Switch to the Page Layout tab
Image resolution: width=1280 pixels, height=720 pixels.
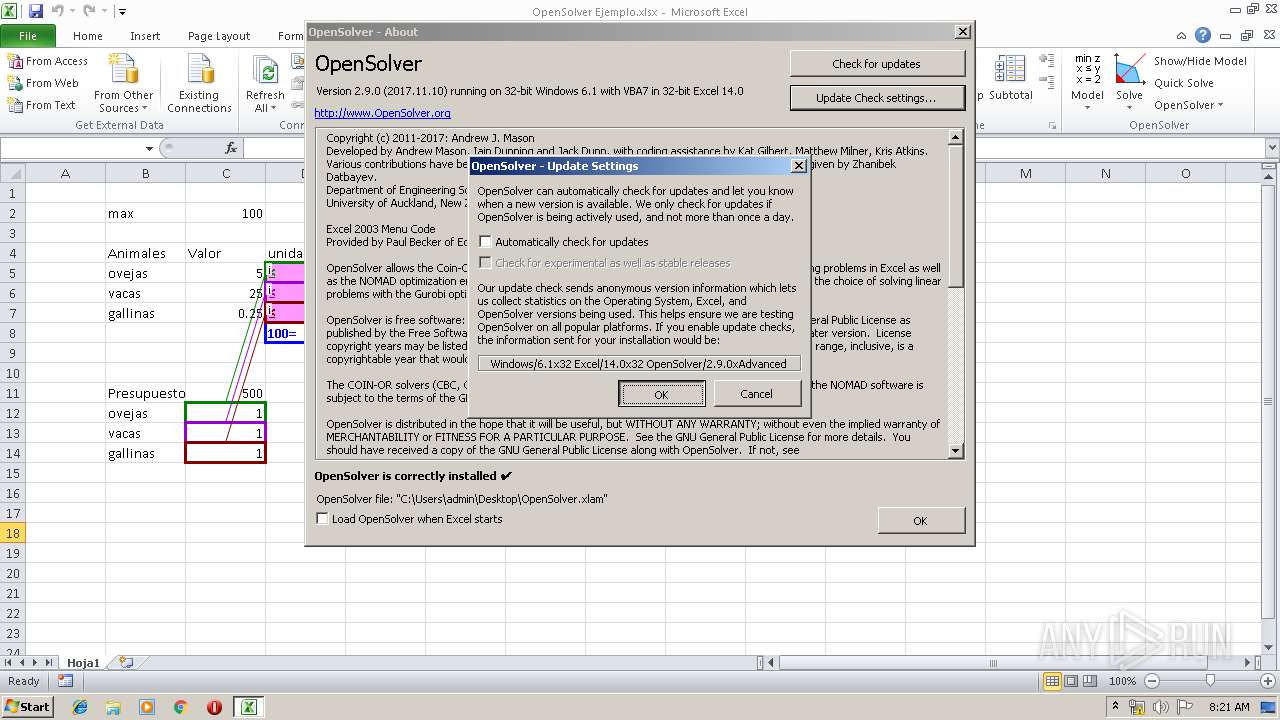click(219, 36)
